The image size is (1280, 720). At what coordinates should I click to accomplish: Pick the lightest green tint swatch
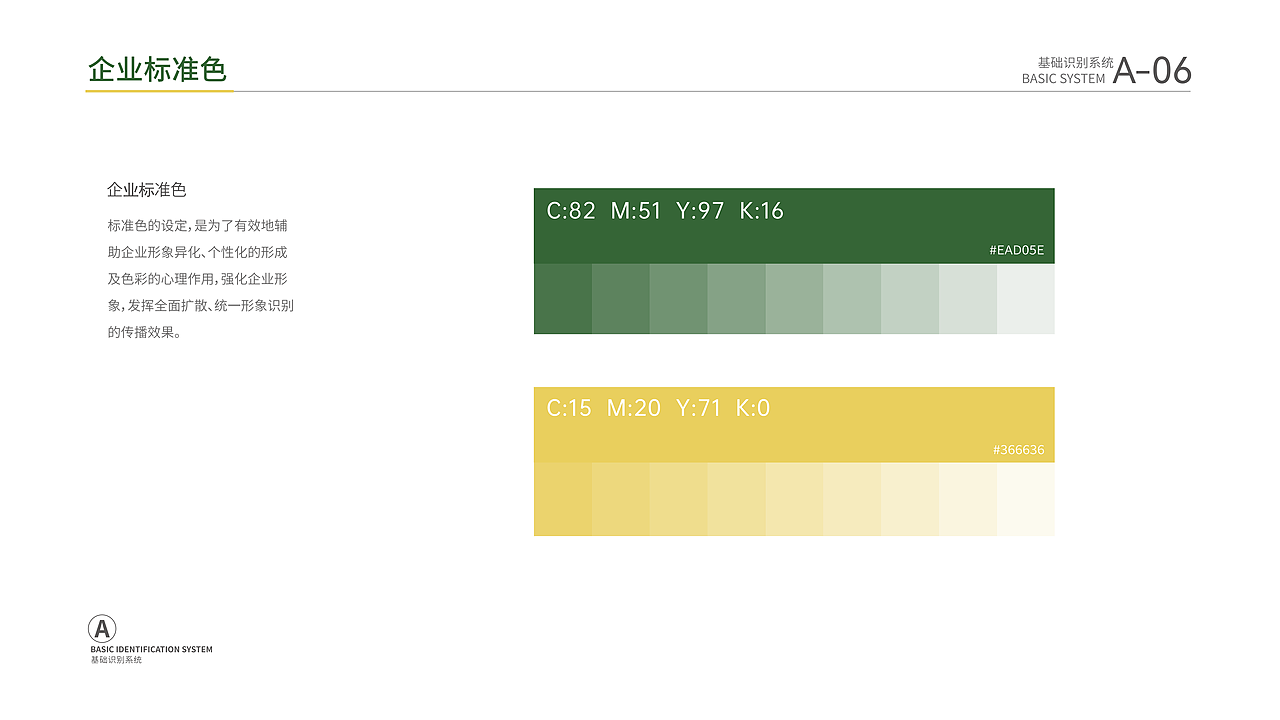pos(1025,299)
